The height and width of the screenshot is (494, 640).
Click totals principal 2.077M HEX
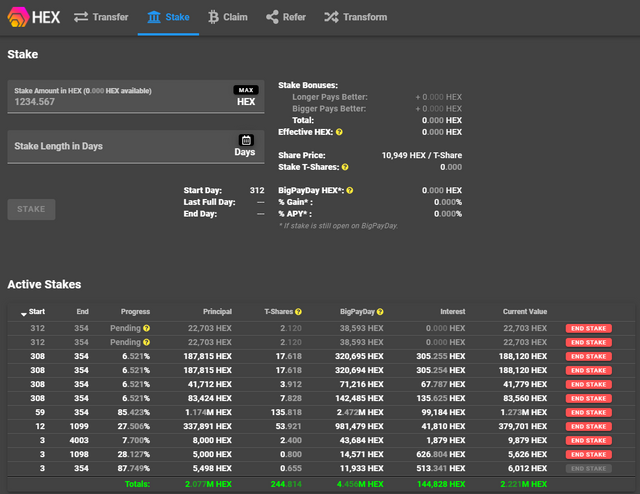(x=208, y=484)
